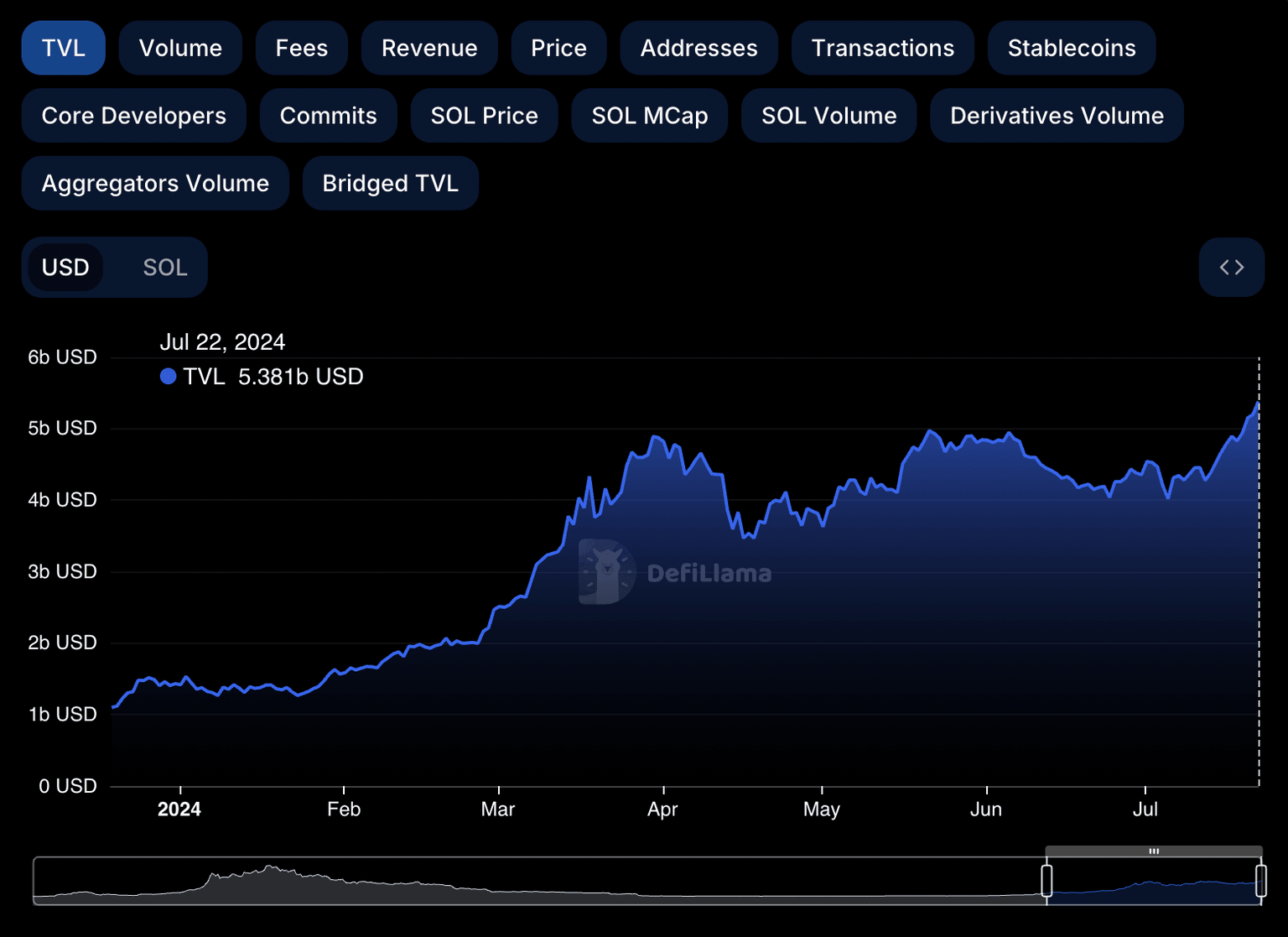1288x937 pixels.
Task: Enable Addresses data series
Action: pos(699,49)
